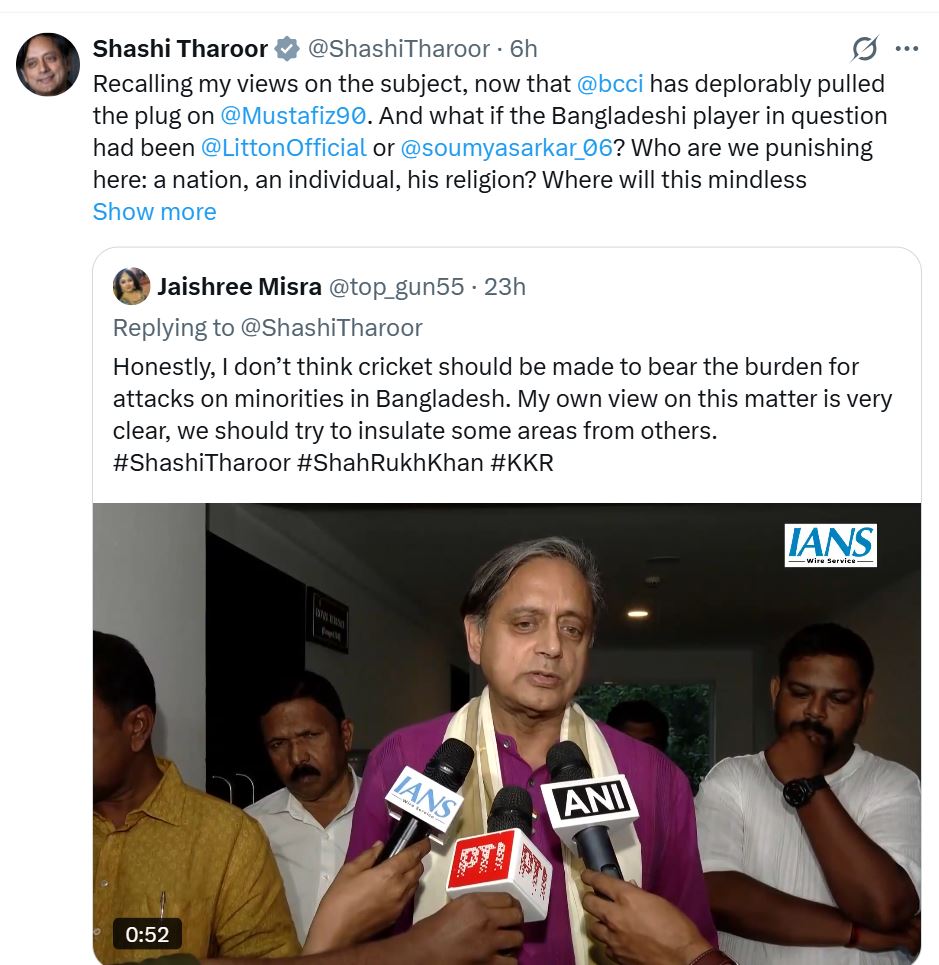Viewport: 939px width, 965px height.
Task: Click the Shashi Tharoor display name
Action: [180, 49]
